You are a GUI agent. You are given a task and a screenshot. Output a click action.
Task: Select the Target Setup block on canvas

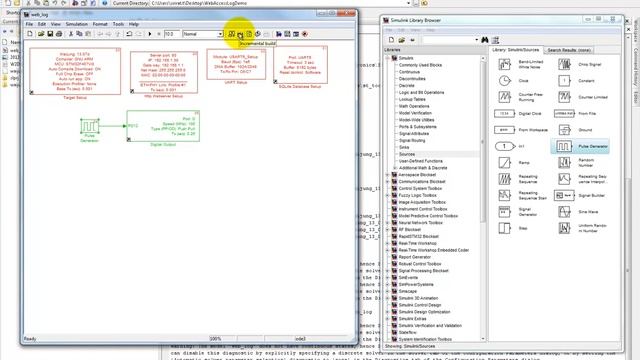tap(75, 71)
